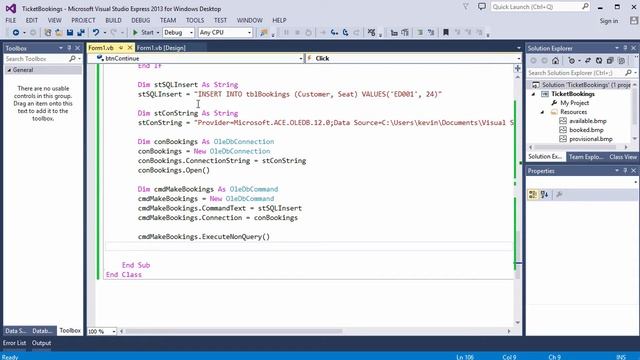Viewport: 640px width, 360px height.
Task: Select available.bmp in Solution Explorer
Action: point(588,121)
